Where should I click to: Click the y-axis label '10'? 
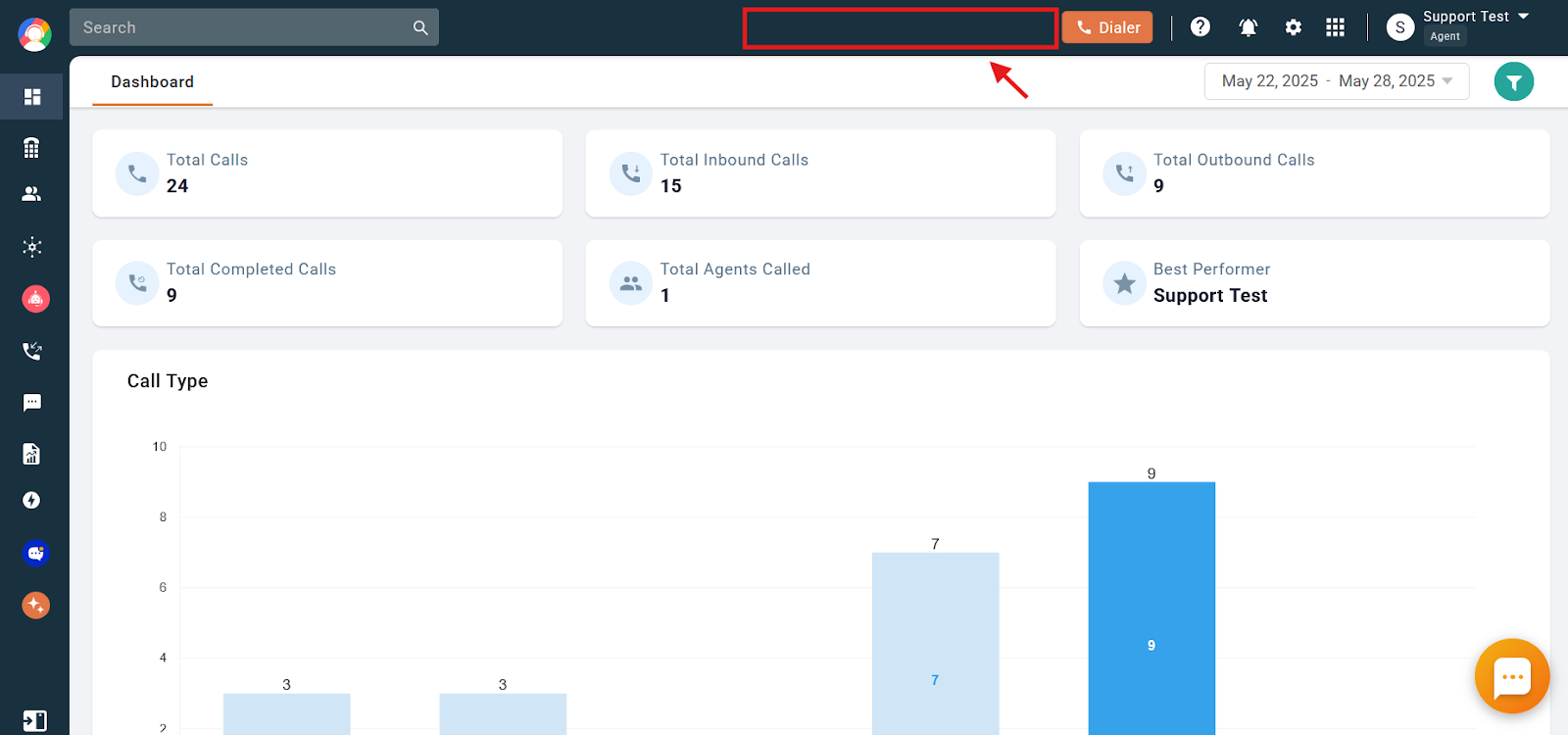coord(159,447)
